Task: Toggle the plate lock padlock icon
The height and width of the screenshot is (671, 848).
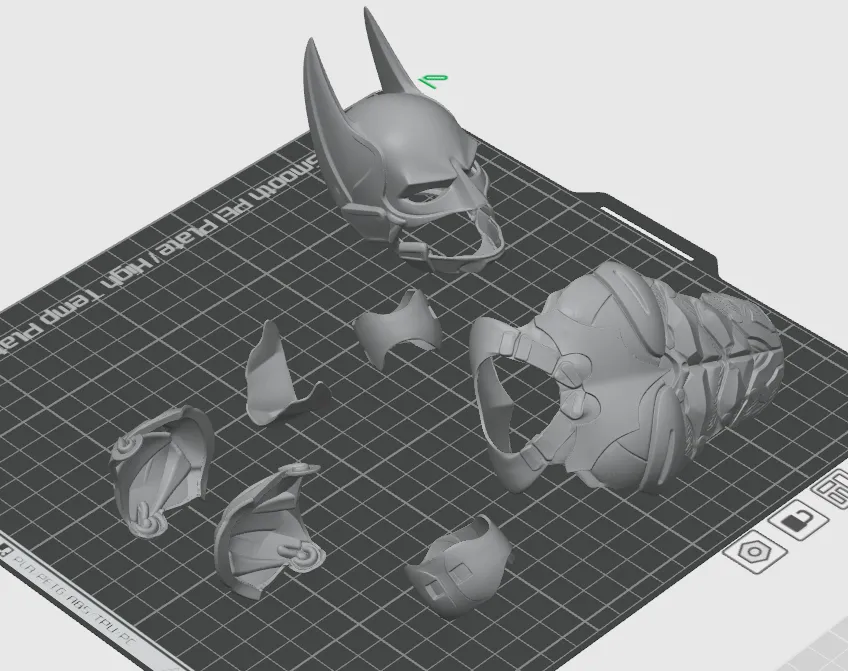Action: (798, 521)
